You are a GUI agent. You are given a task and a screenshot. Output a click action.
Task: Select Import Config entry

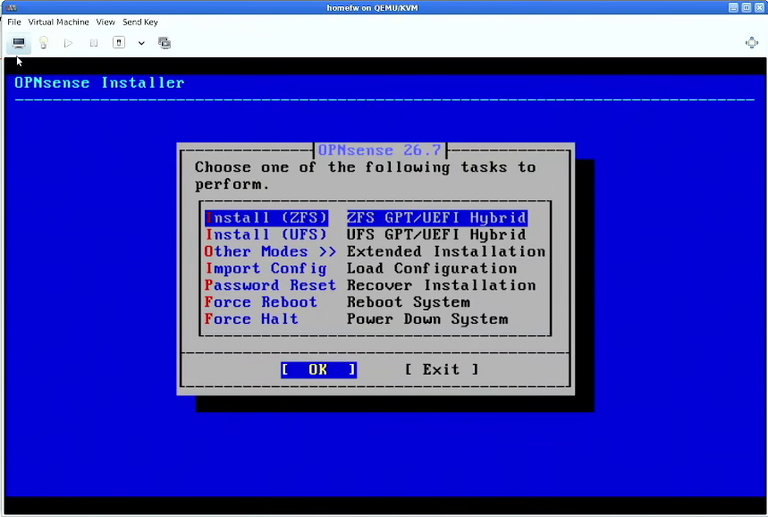[x=266, y=269]
